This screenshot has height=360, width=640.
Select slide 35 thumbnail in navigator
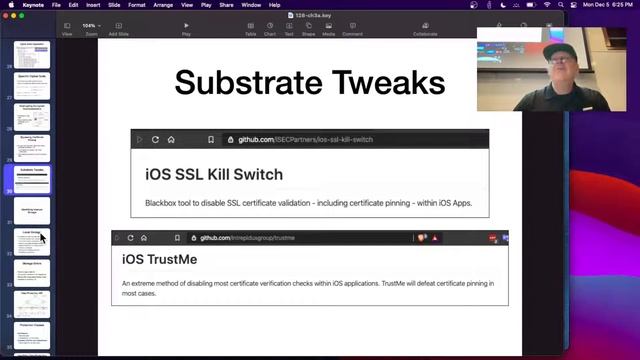pyautogui.click(x=32, y=336)
